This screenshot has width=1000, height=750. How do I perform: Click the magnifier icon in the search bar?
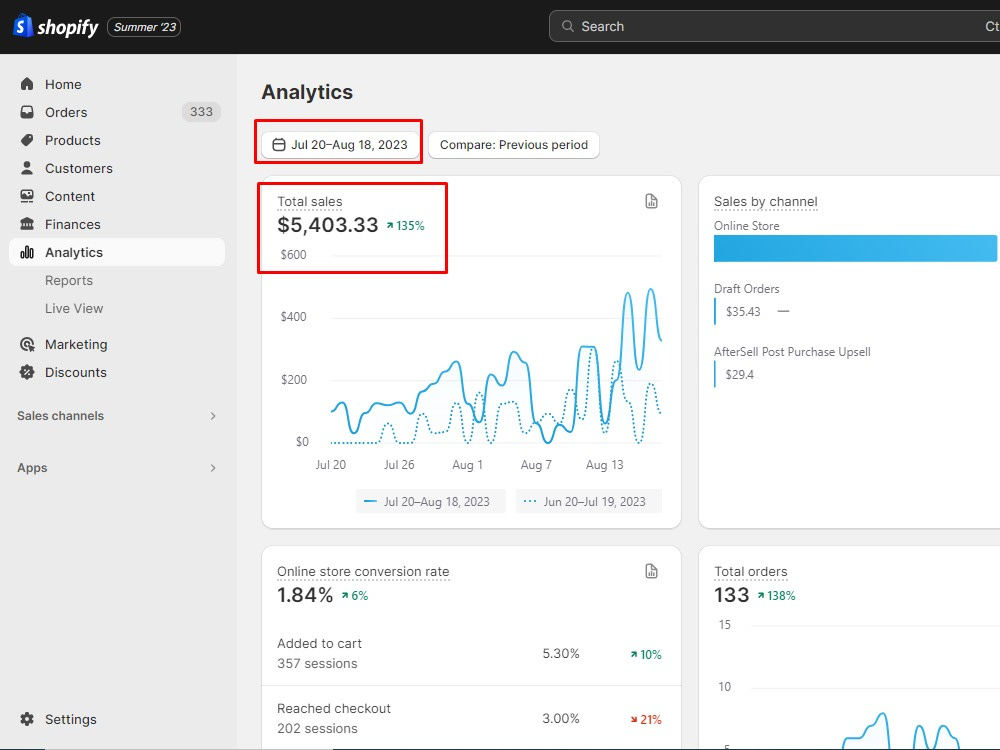[567, 26]
